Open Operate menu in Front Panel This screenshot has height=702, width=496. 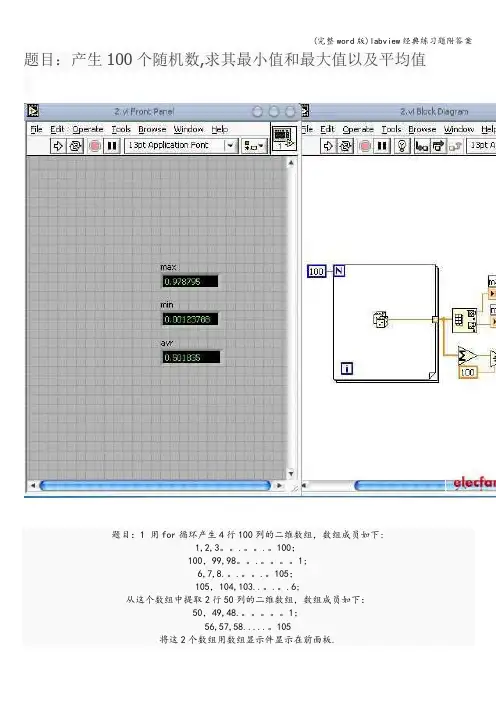tap(88, 129)
